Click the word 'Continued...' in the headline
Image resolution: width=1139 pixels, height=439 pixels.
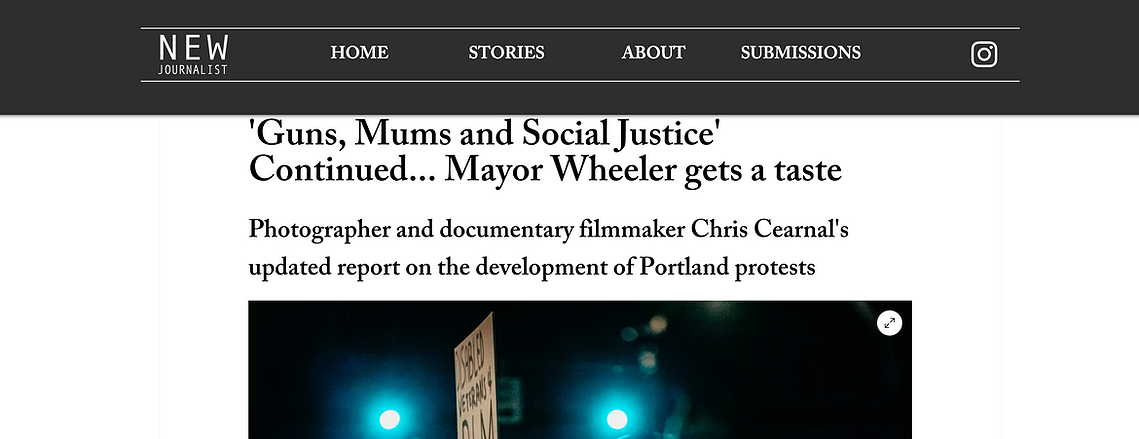341,171
